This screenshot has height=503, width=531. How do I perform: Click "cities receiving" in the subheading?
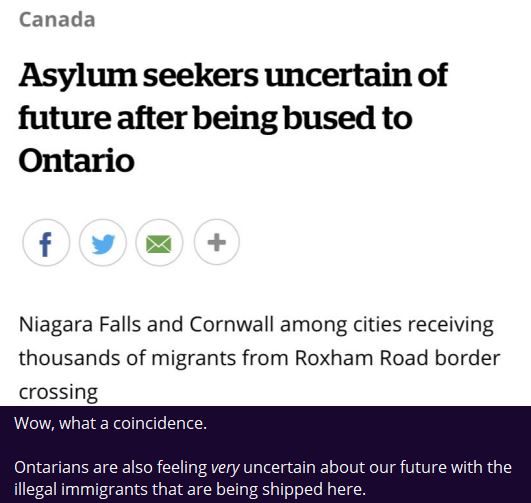pyautogui.click(x=423, y=325)
